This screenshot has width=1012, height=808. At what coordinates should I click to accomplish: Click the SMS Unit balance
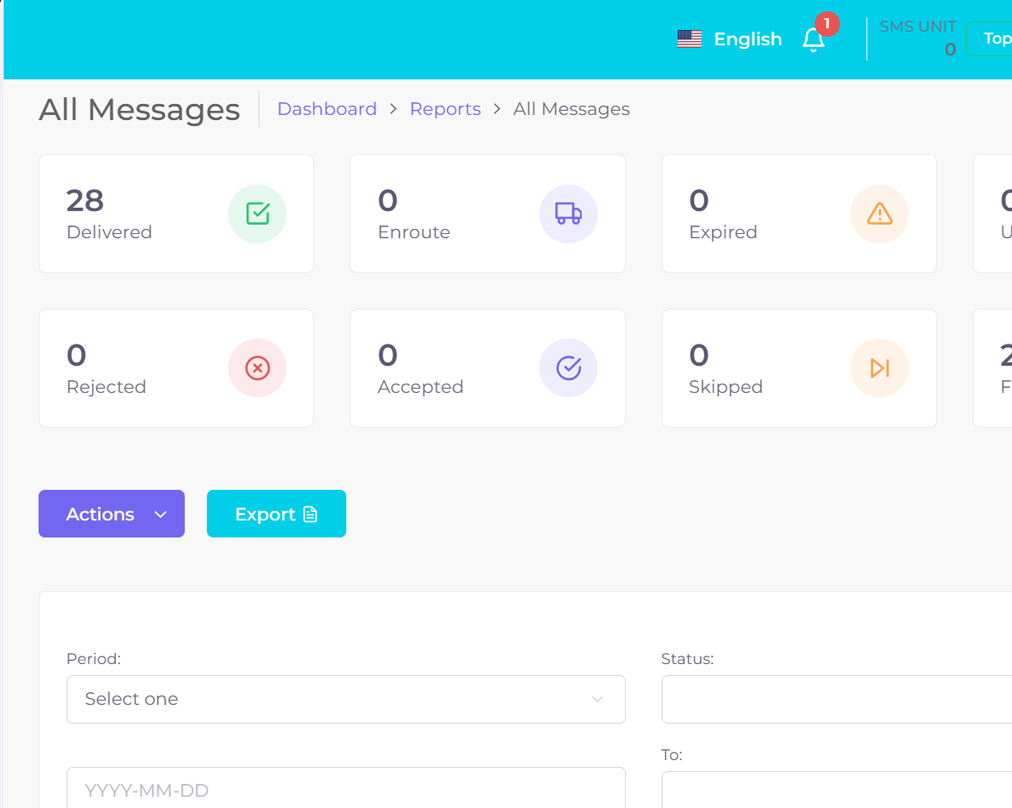(918, 38)
